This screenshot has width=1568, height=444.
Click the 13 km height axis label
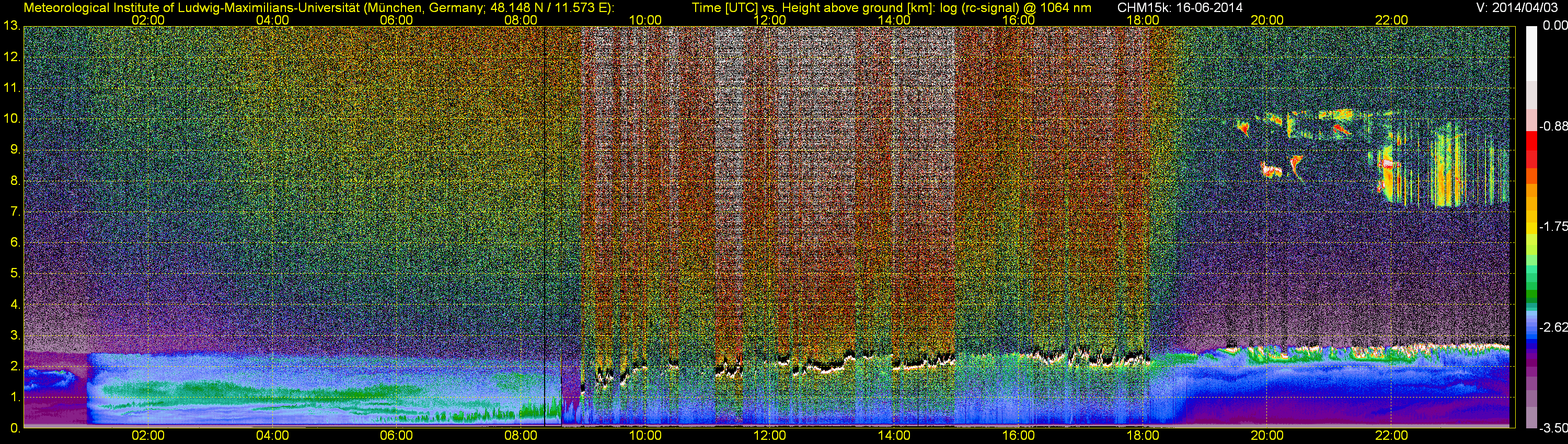coord(11,26)
